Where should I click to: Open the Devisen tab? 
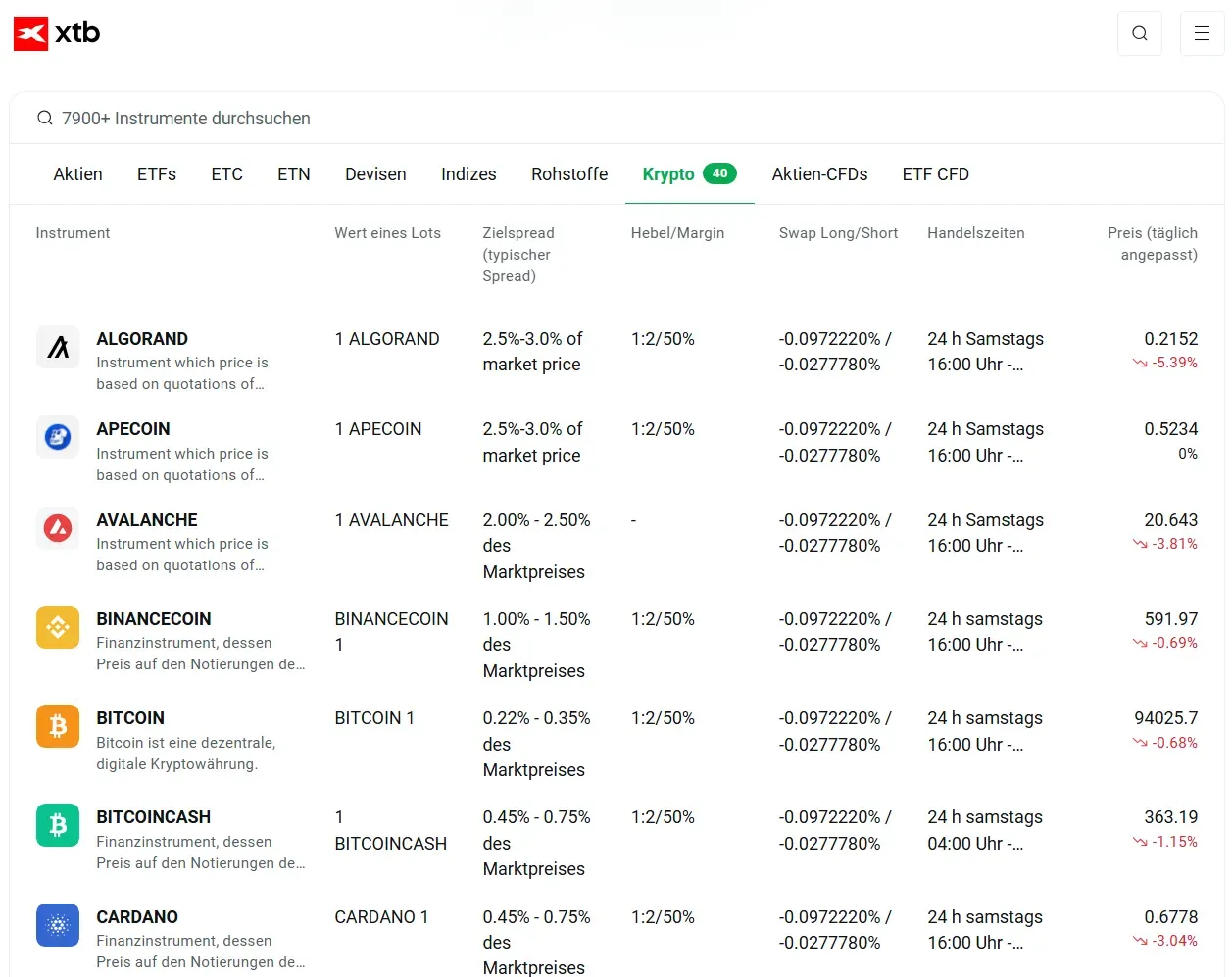375,174
